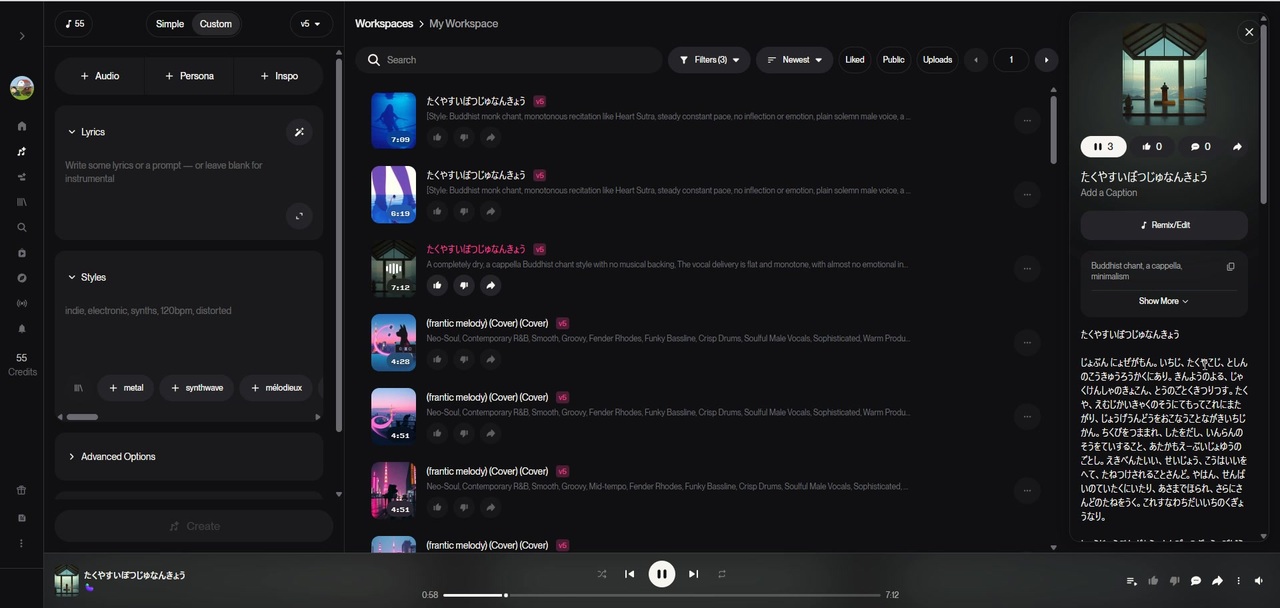Open the queue icon in player bar
Image resolution: width=1280 pixels, height=608 pixels.
(1132, 581)
